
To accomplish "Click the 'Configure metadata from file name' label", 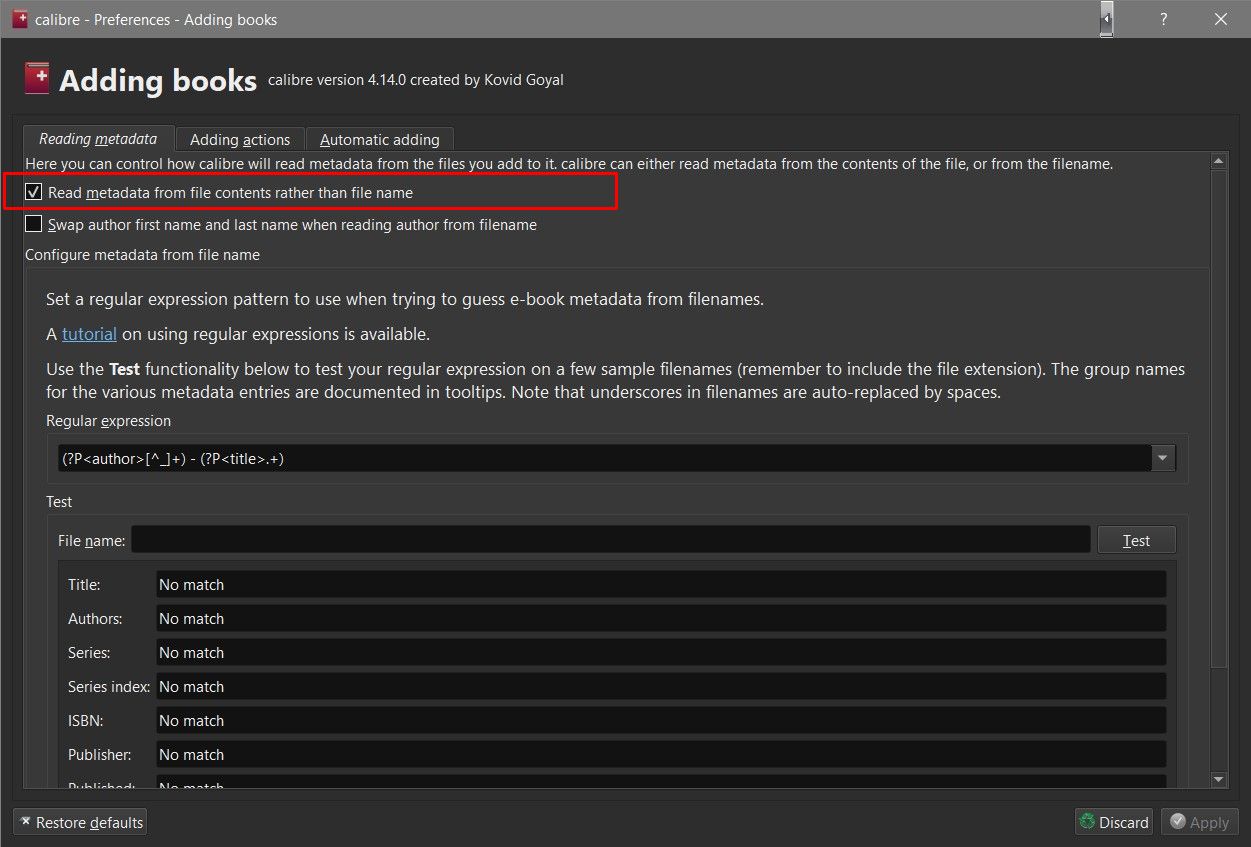I will [142, 255].
